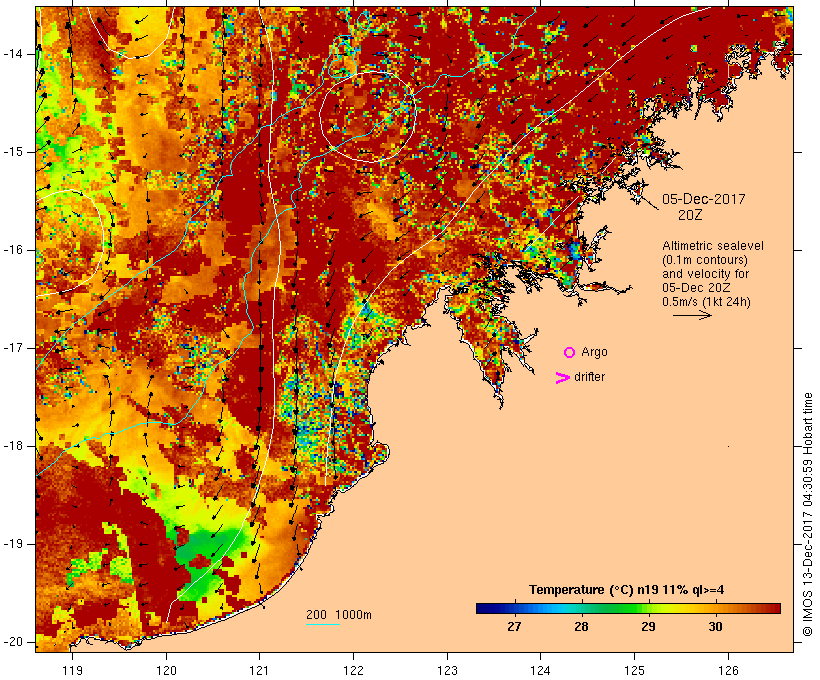Click the '05-Dec-2017' date label
This screenshot has width=820, height=680.
[703, 199]
